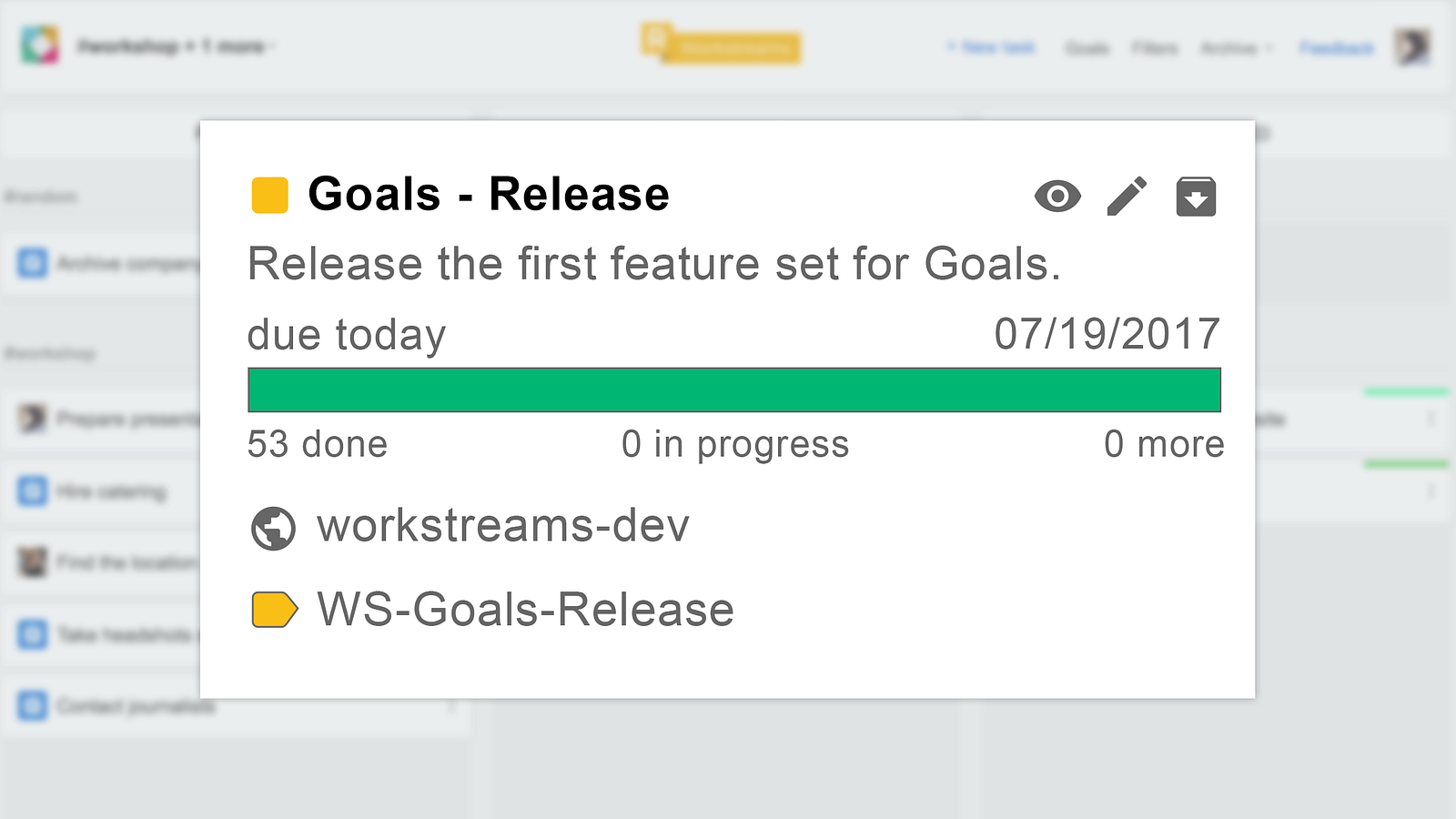The width and height of the screenshot is (1456, 819).
Task: Archive the goal with box icon
Action: click(1196, 197)
